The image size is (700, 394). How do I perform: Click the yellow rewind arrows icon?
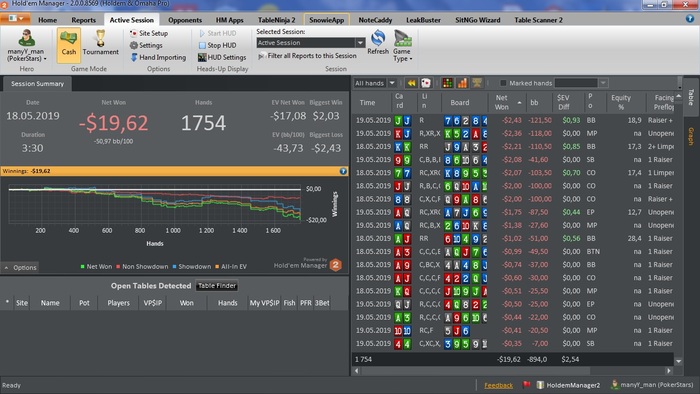point(411,83)
